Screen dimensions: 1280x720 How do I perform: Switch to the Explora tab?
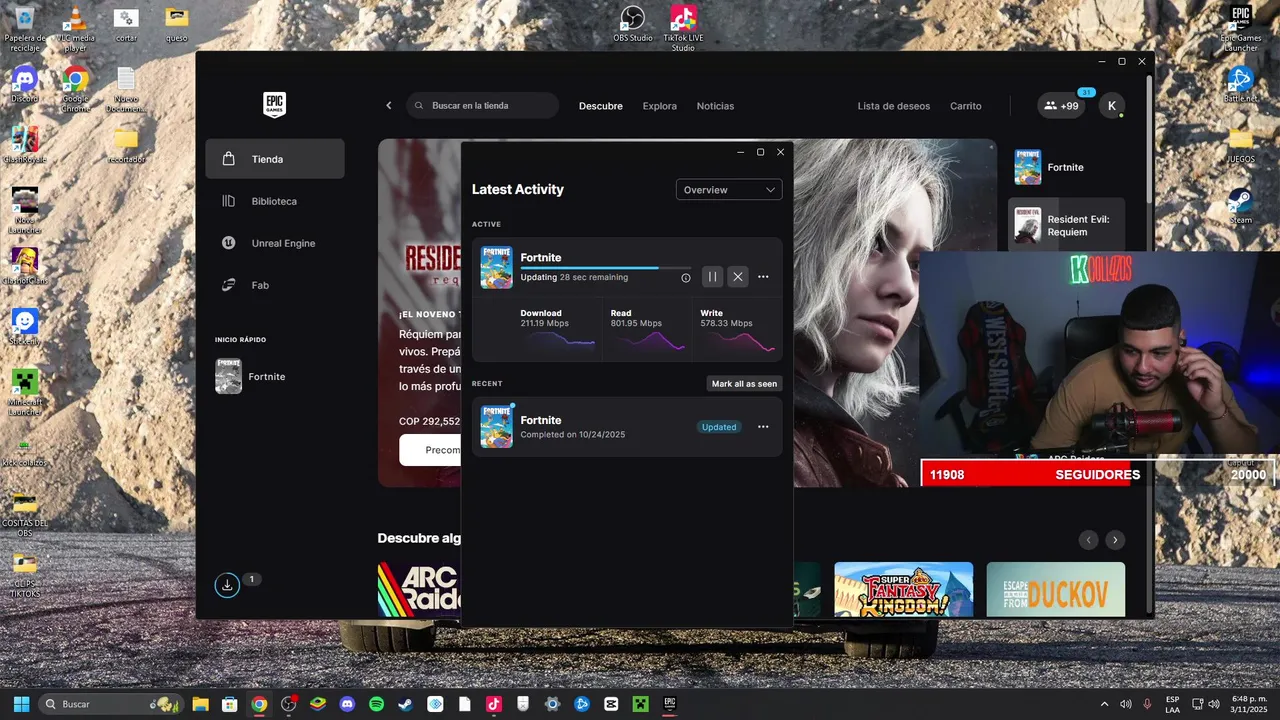[x=660, y=106]
